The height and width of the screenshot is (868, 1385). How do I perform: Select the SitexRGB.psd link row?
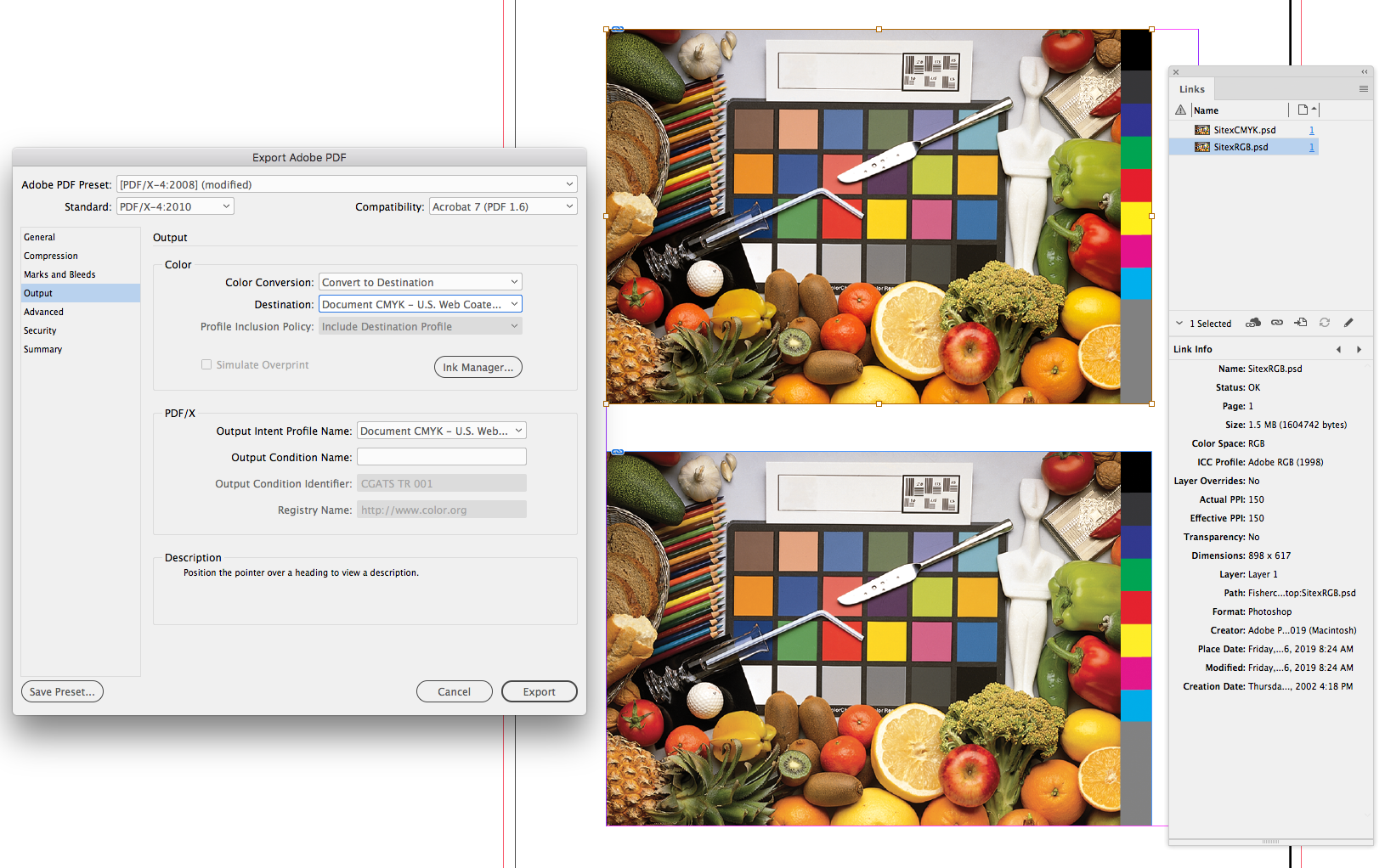point(1244,147)
